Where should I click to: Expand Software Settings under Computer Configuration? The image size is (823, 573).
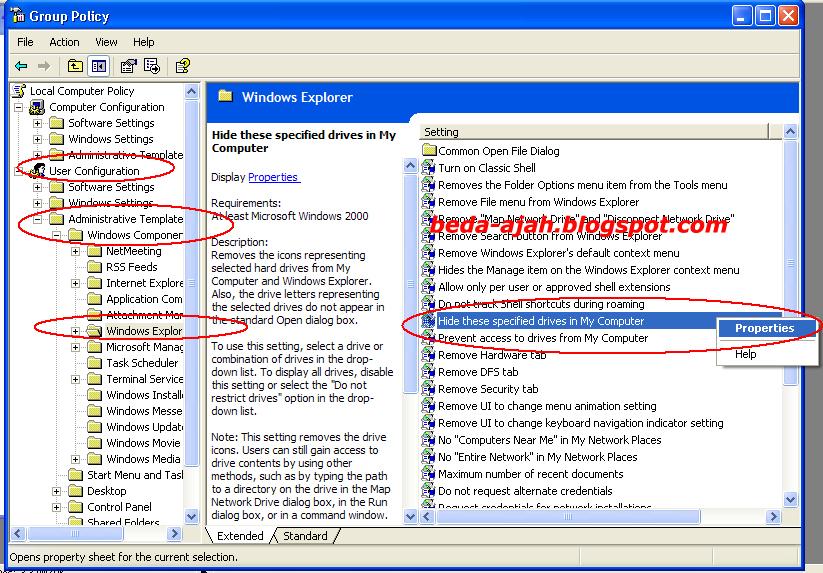pyautogui.click(x=38, y=123)
